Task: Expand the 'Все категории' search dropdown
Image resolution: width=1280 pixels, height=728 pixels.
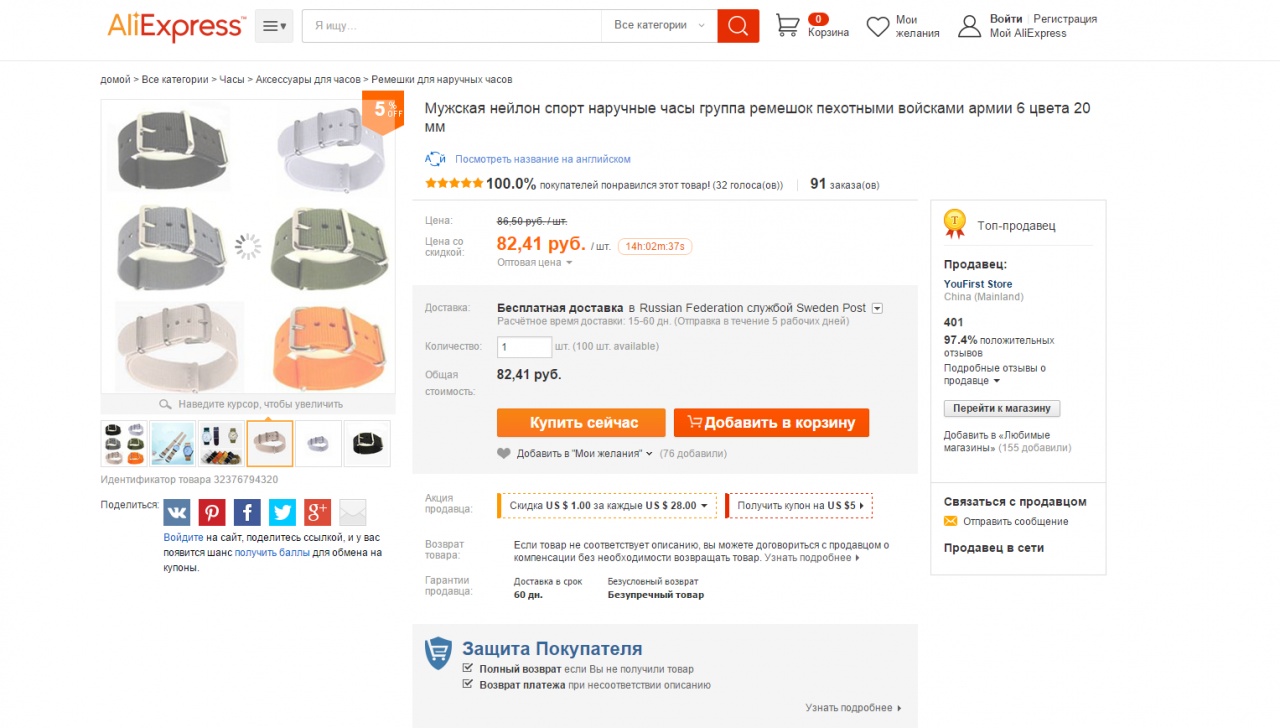Action: 659,26
